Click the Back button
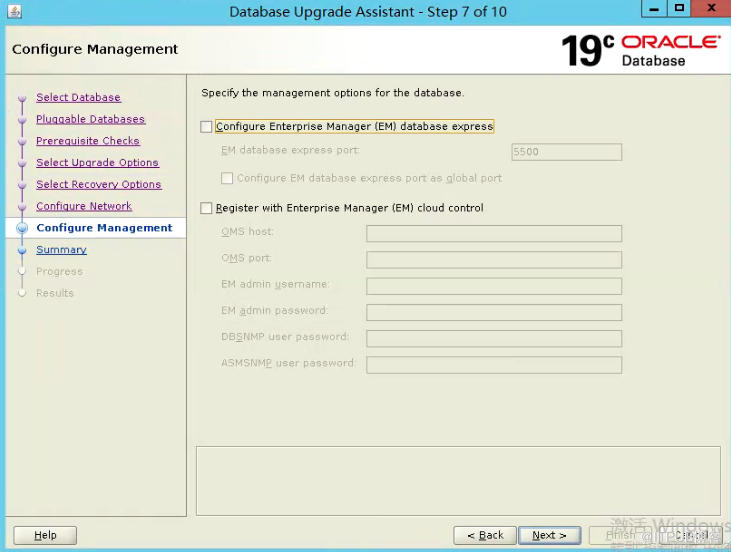731x552 pixels. [485, 535]
